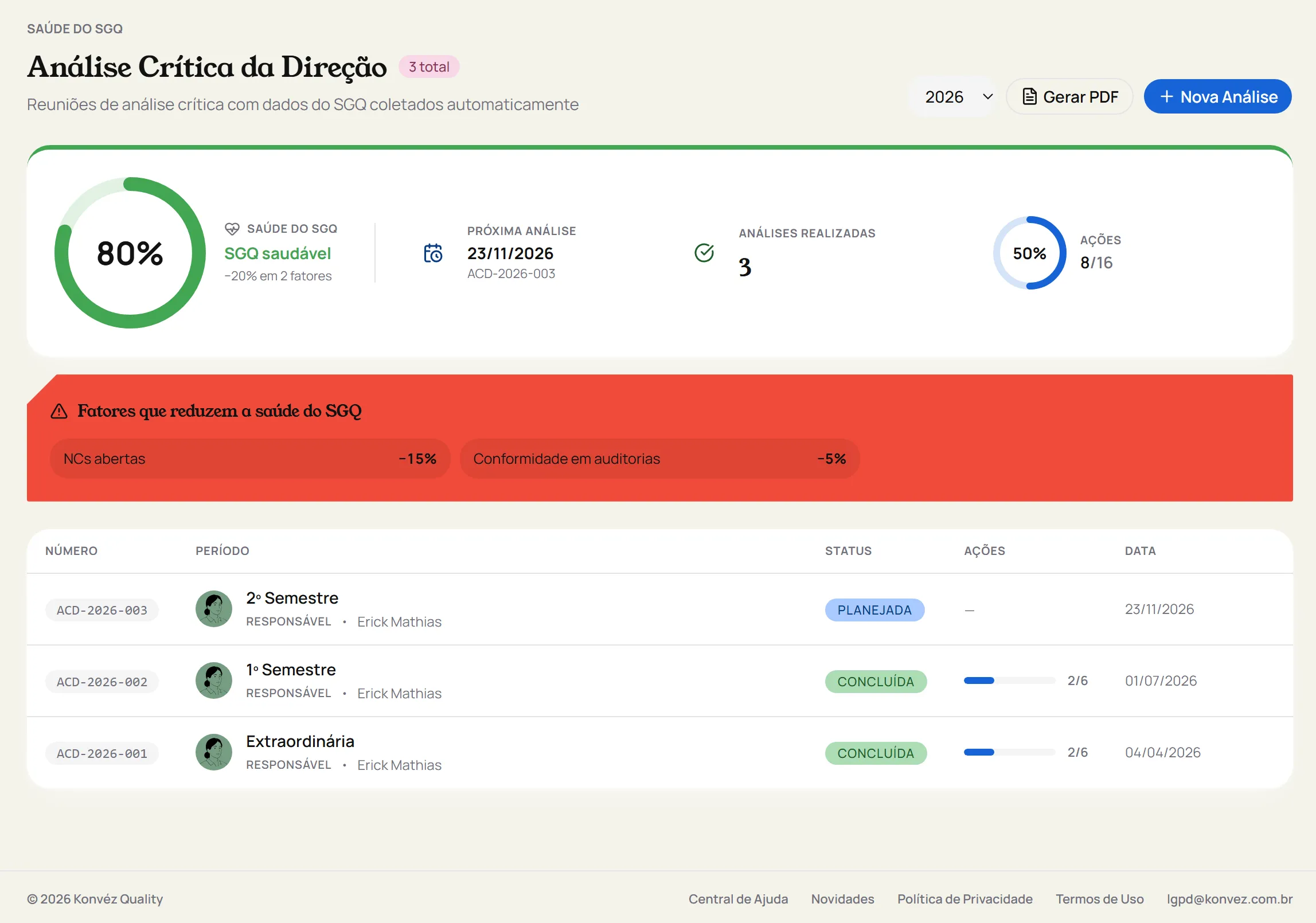Viewport: 1316px width, 923px height.
Task: Open avatar of 2º Semestre row
Action: coord(214,609)
